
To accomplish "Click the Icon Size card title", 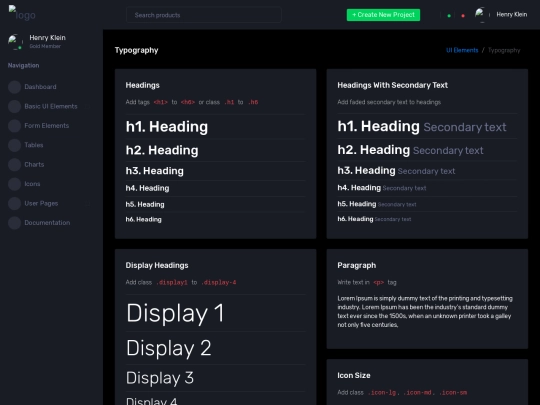I will 354,375.
